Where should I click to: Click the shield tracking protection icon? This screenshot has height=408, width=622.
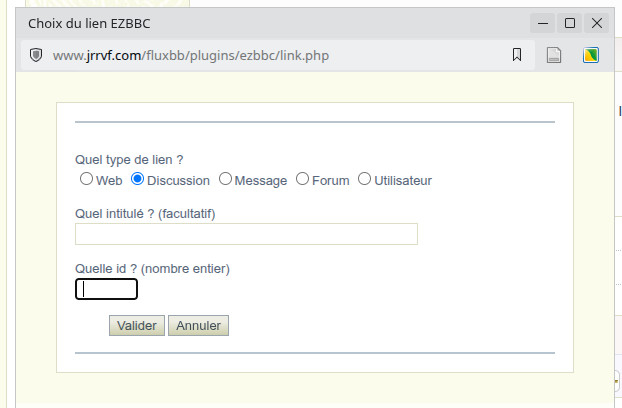pyautogui.click(x=36, y=55)
